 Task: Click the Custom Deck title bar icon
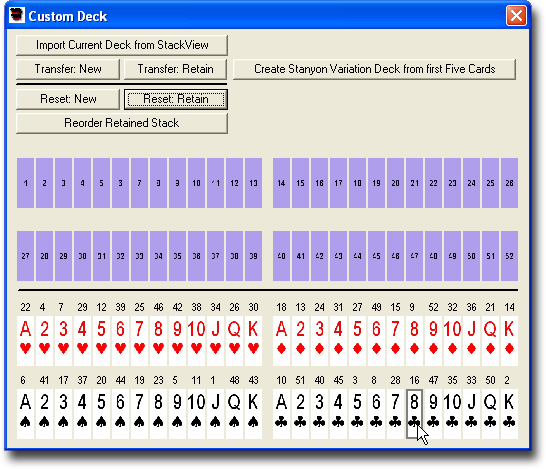[x=16, y=15]
